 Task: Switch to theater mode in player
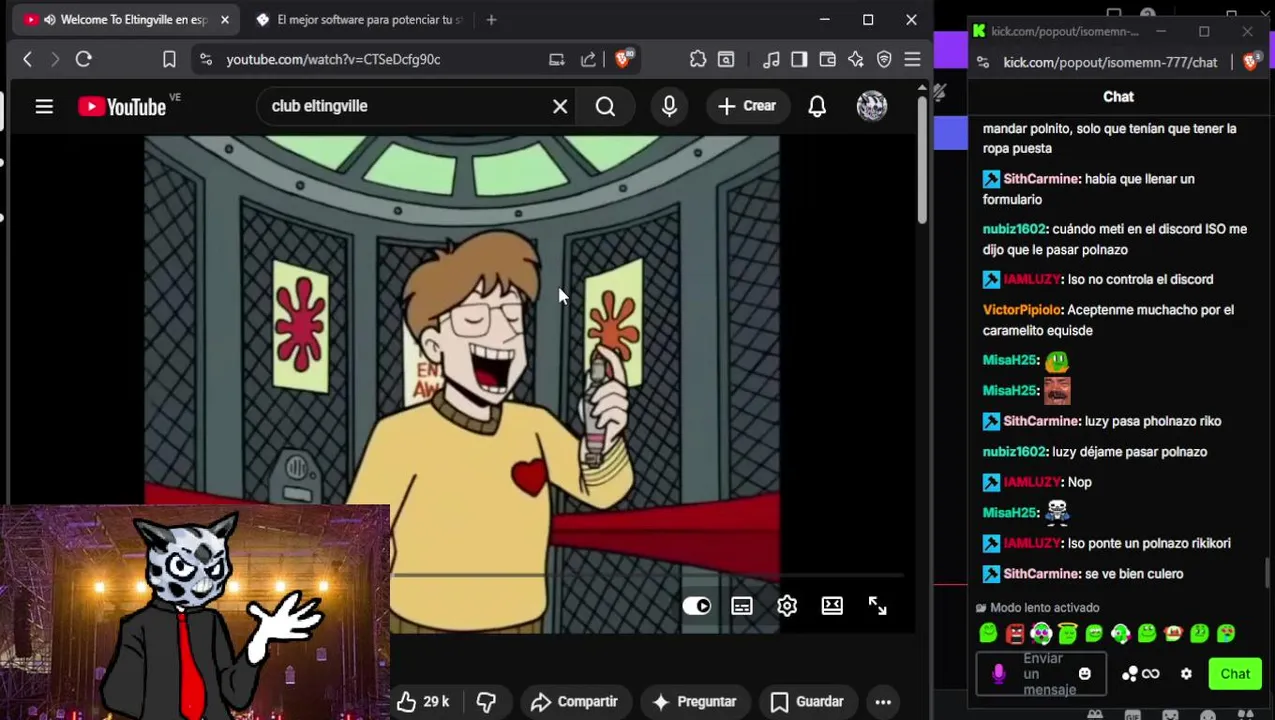tap(832, 606)
